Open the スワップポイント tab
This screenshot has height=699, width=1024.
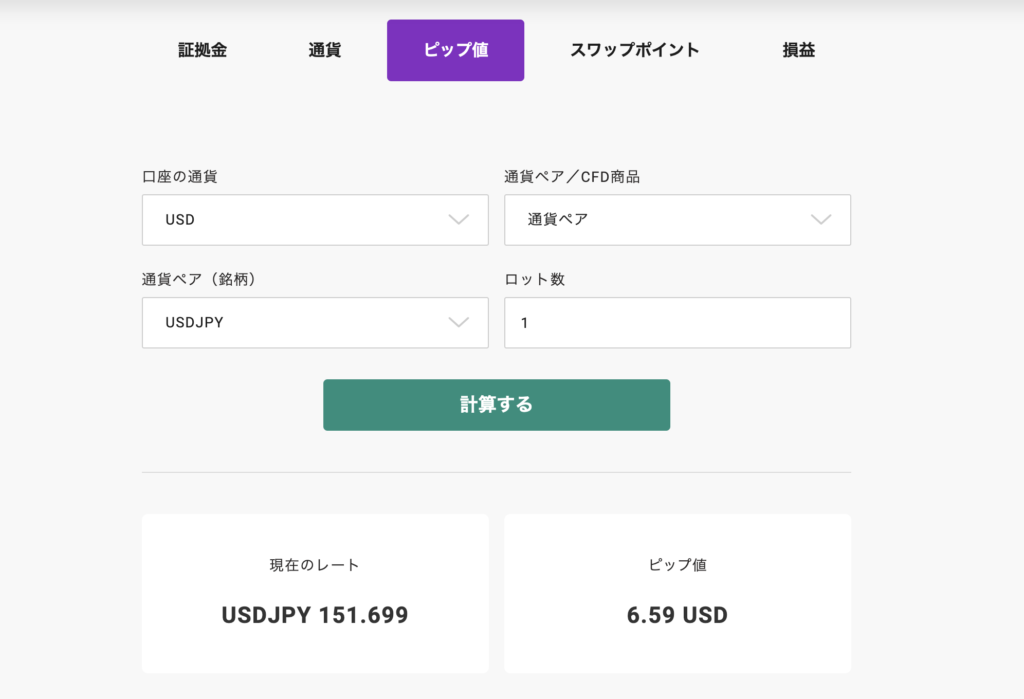635,50
